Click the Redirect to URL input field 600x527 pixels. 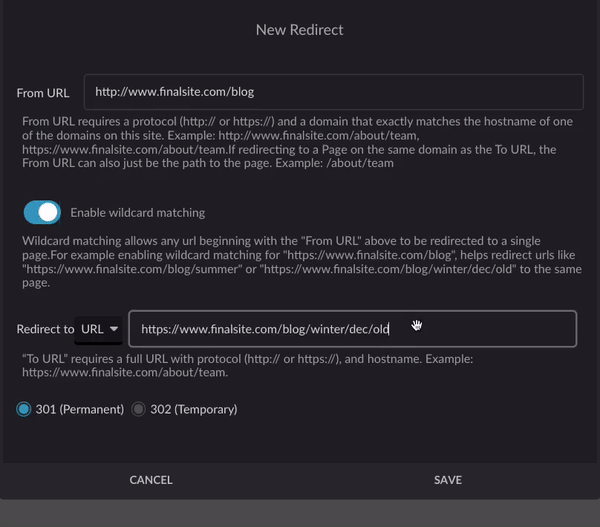352,329
